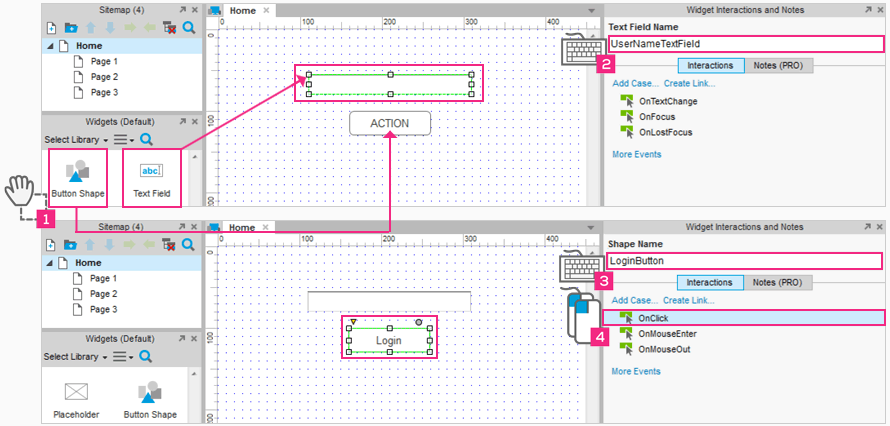The height and width of the screenshot is (426, 890).
Task: Switch to Notes (PRO) tab below UserNameTextField
Action: pyautogui.click(x=778, y=66)
